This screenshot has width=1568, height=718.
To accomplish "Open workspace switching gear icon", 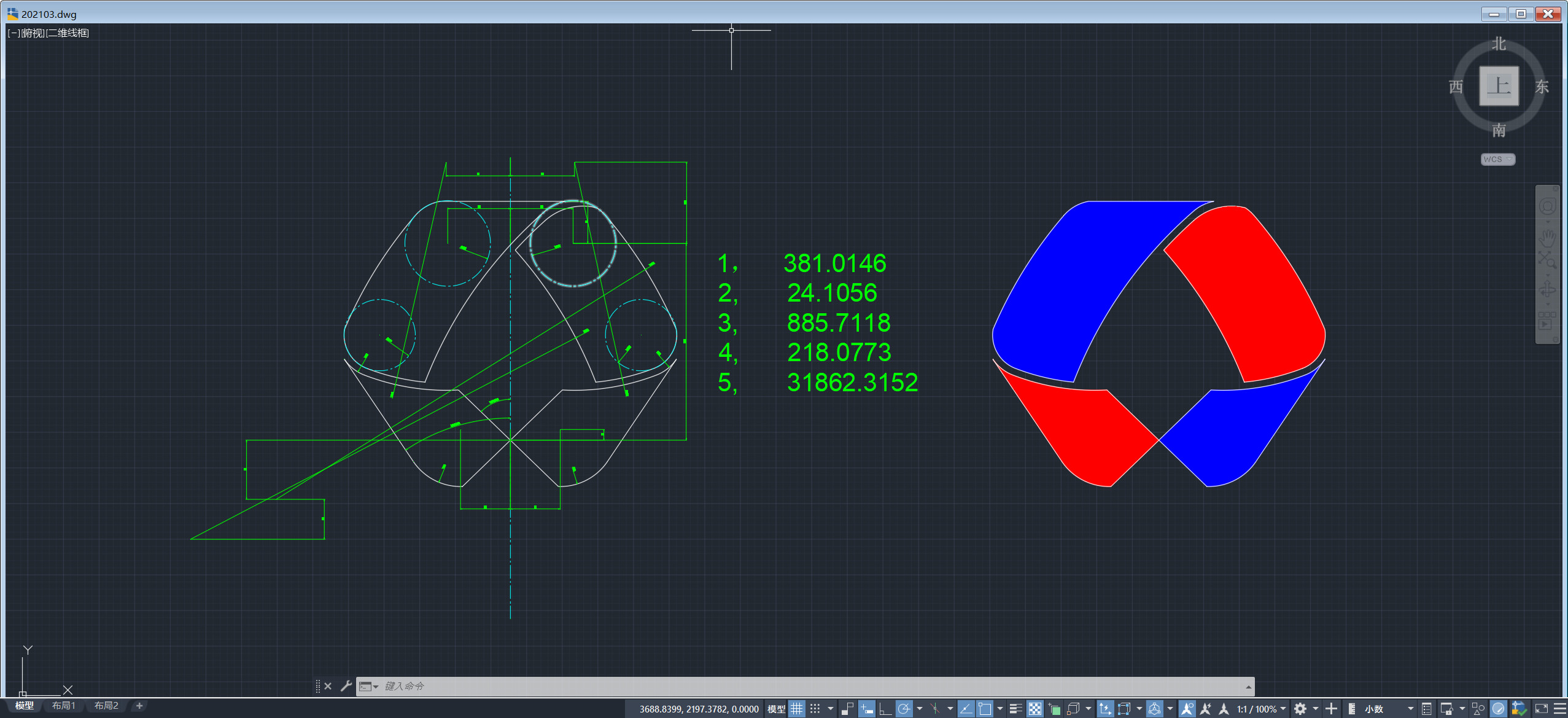I will click(x=1300, y=709).
